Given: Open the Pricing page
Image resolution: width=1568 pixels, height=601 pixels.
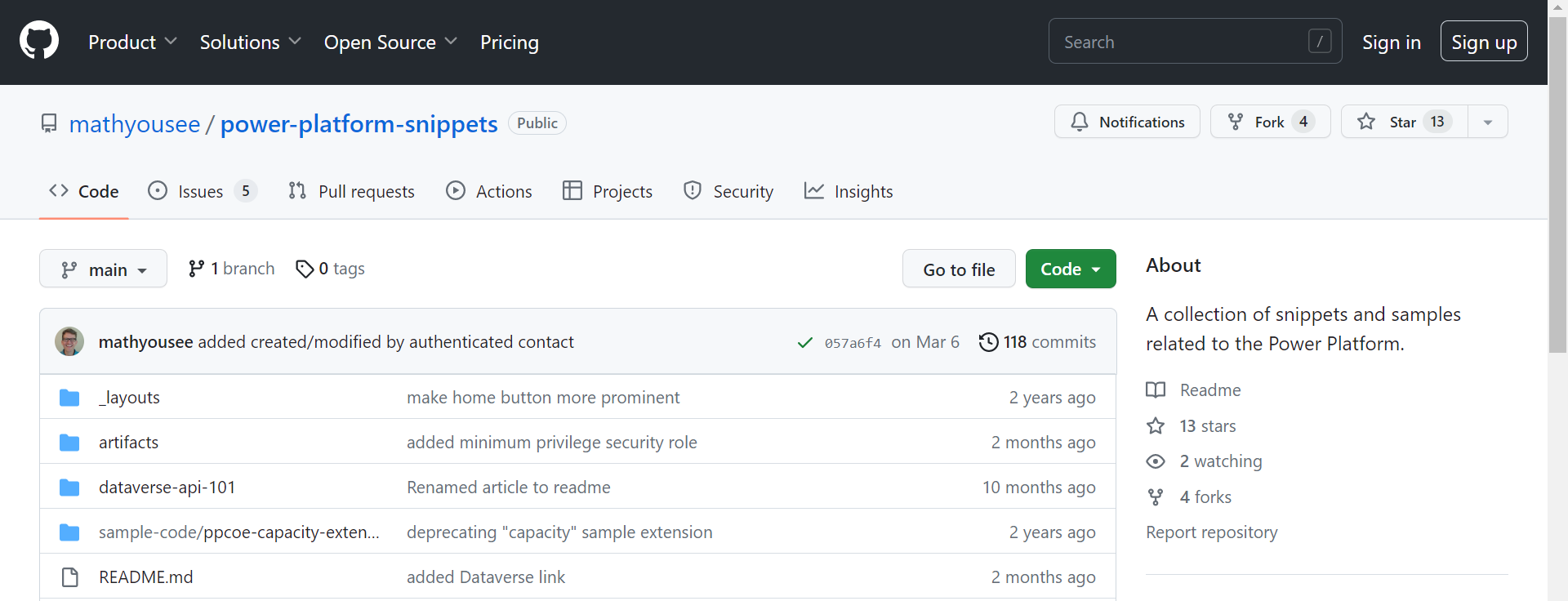Looking at the screenshot, I should 510,42.
